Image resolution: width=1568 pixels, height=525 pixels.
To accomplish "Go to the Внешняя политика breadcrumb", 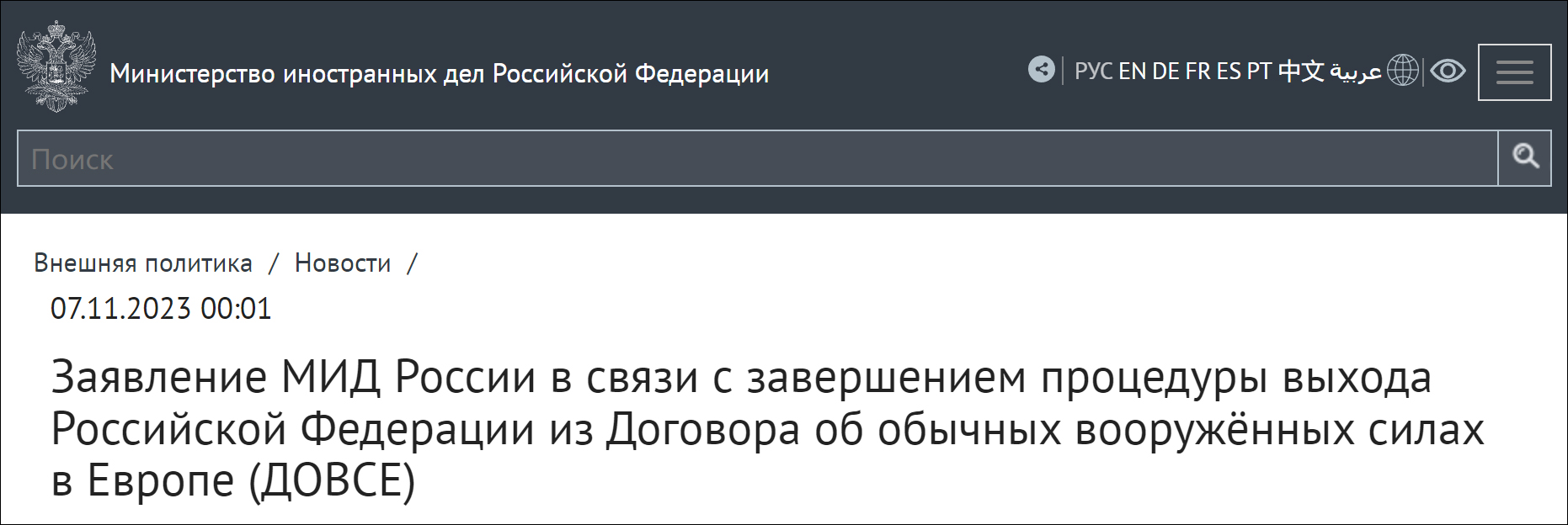I will [143, 263].
